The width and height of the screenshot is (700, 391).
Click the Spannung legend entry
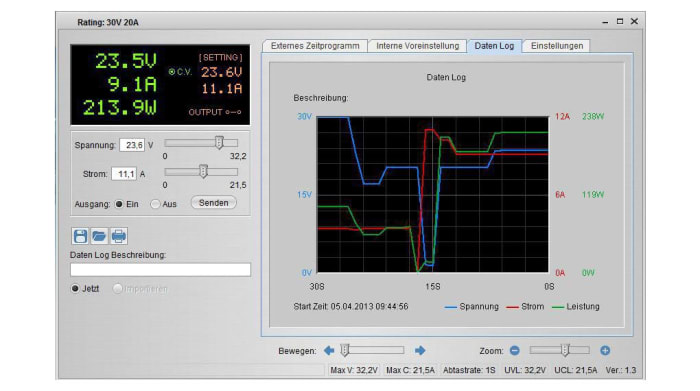[x=471, y=307]
